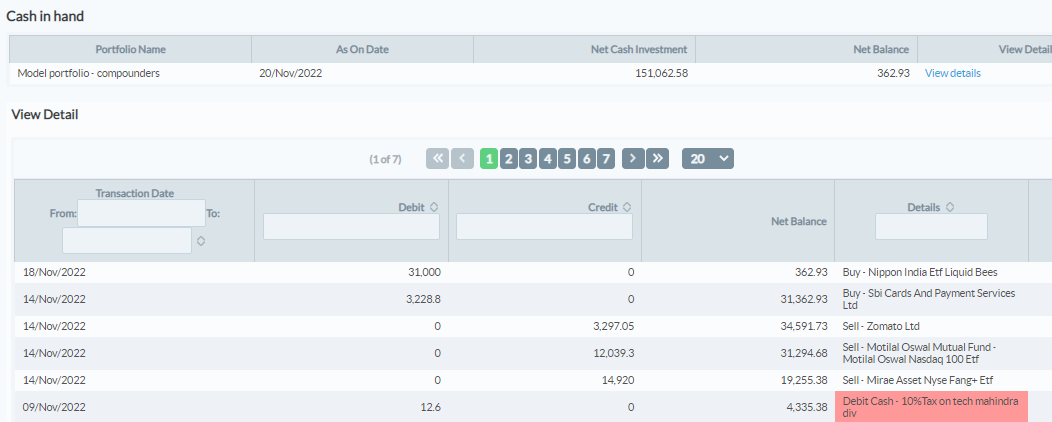
Task: Select page 6 in pagination
Action: [586, 159]
